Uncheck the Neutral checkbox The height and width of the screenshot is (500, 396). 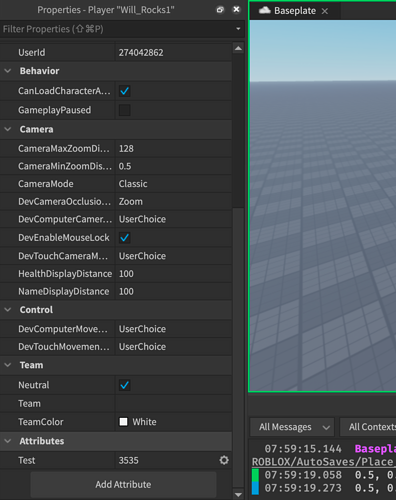pos(125,385)
